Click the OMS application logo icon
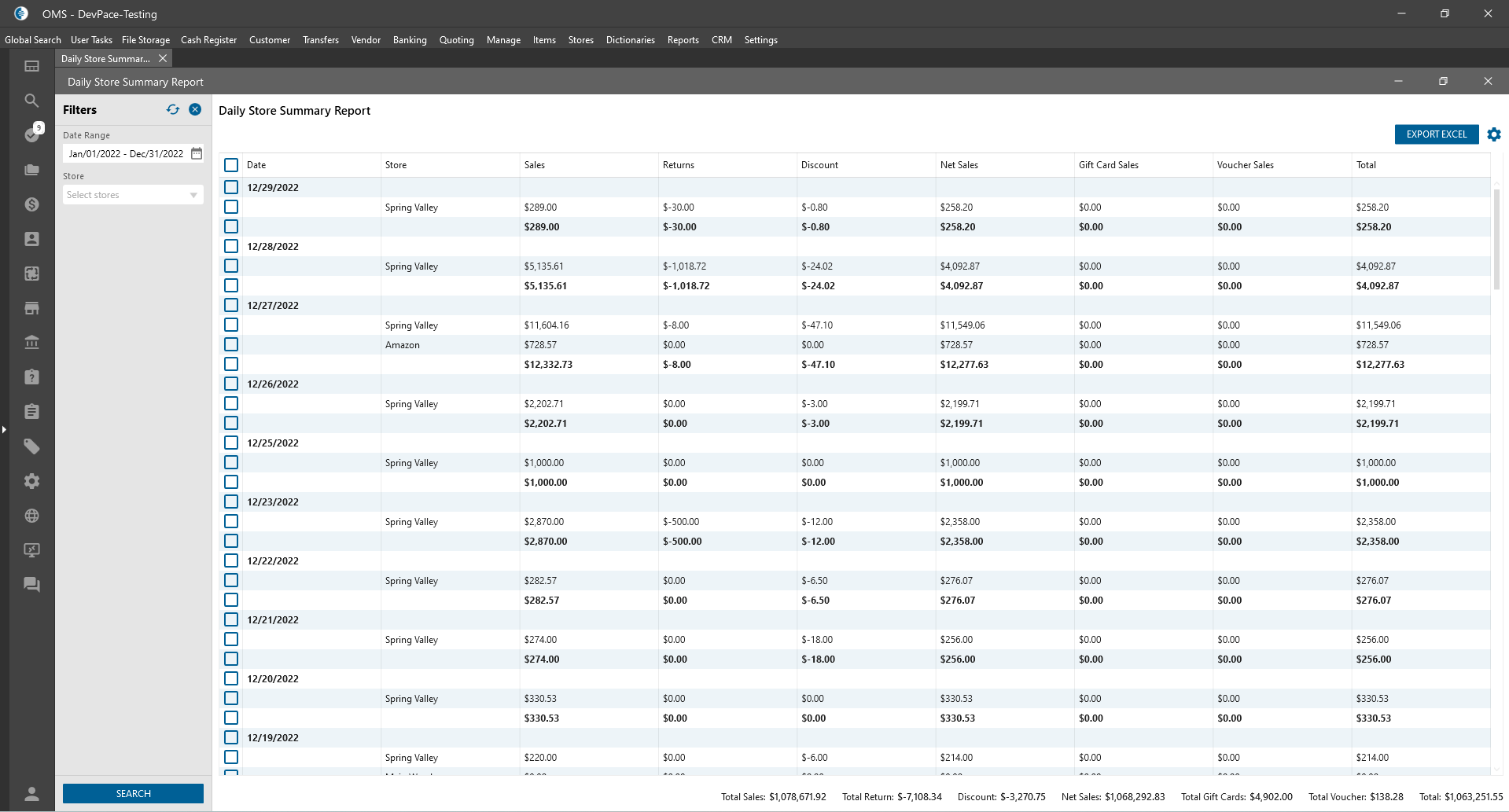This screenshot has width=1509, height=812. point(21,13)
